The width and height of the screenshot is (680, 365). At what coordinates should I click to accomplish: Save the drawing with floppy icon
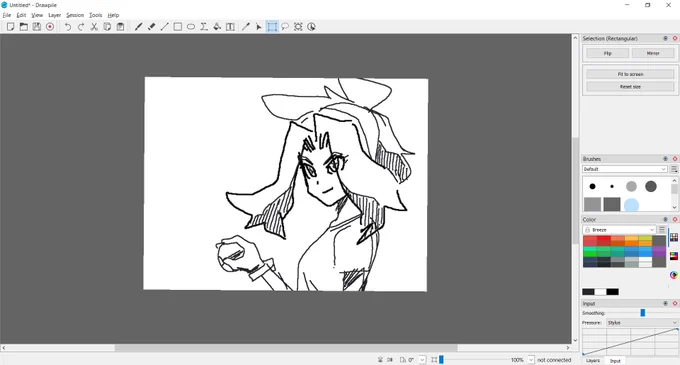click(x=37, y=27)
